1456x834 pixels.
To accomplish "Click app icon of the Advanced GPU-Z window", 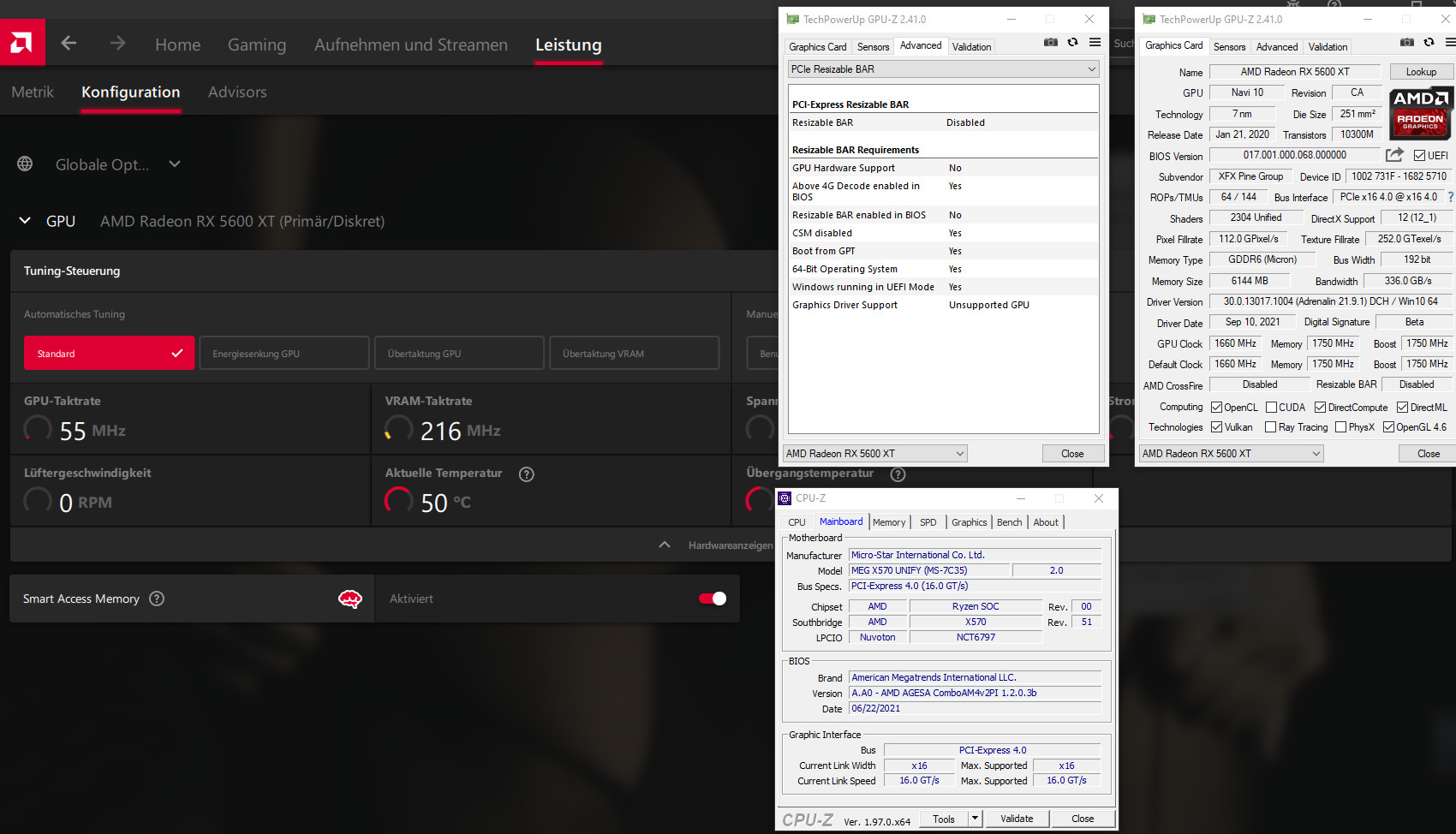I will pyautogui.click(x=792, y=19).
